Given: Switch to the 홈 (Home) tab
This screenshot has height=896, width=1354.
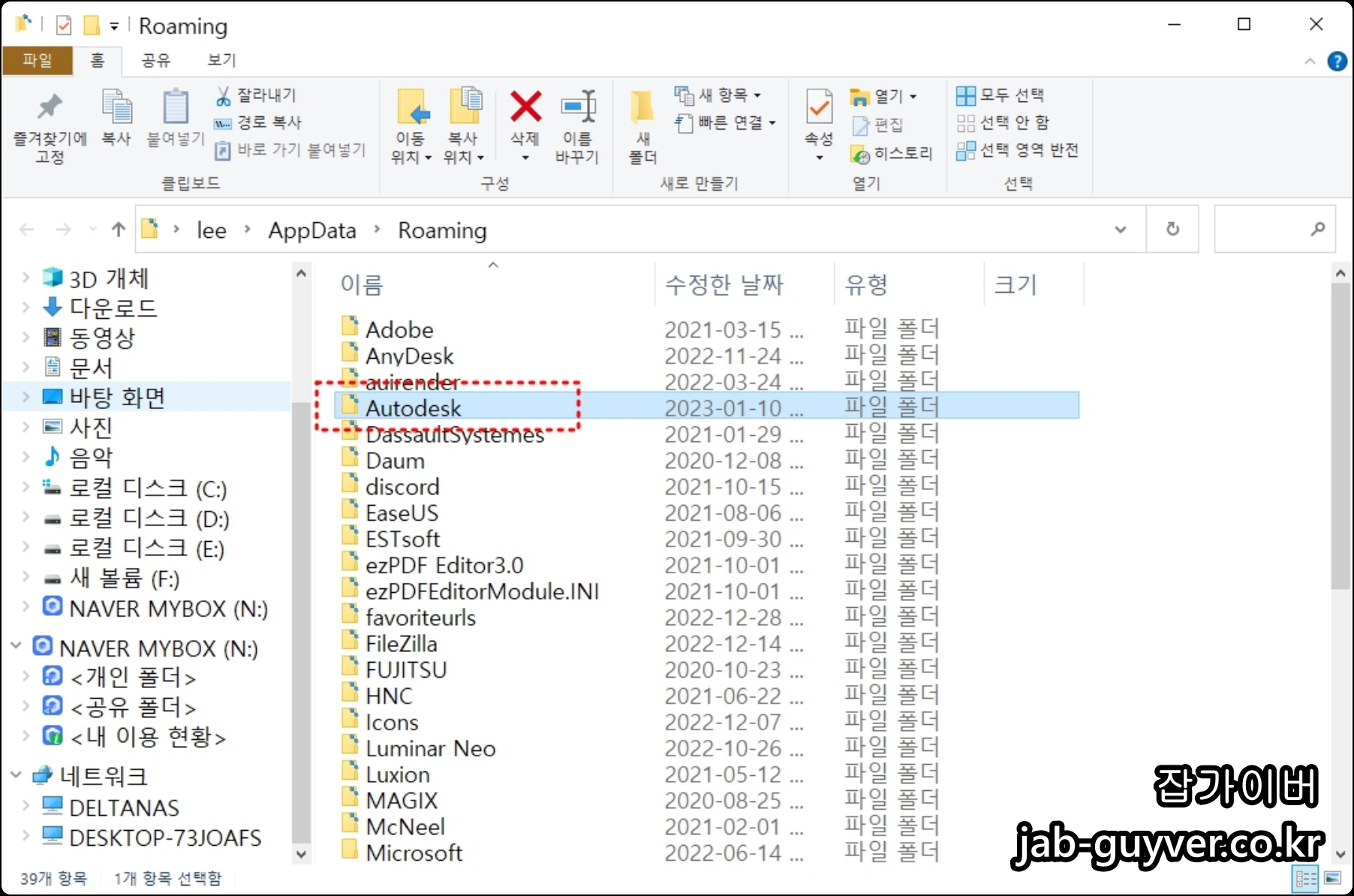Looking at the screenshot, I should coord(98,60).
